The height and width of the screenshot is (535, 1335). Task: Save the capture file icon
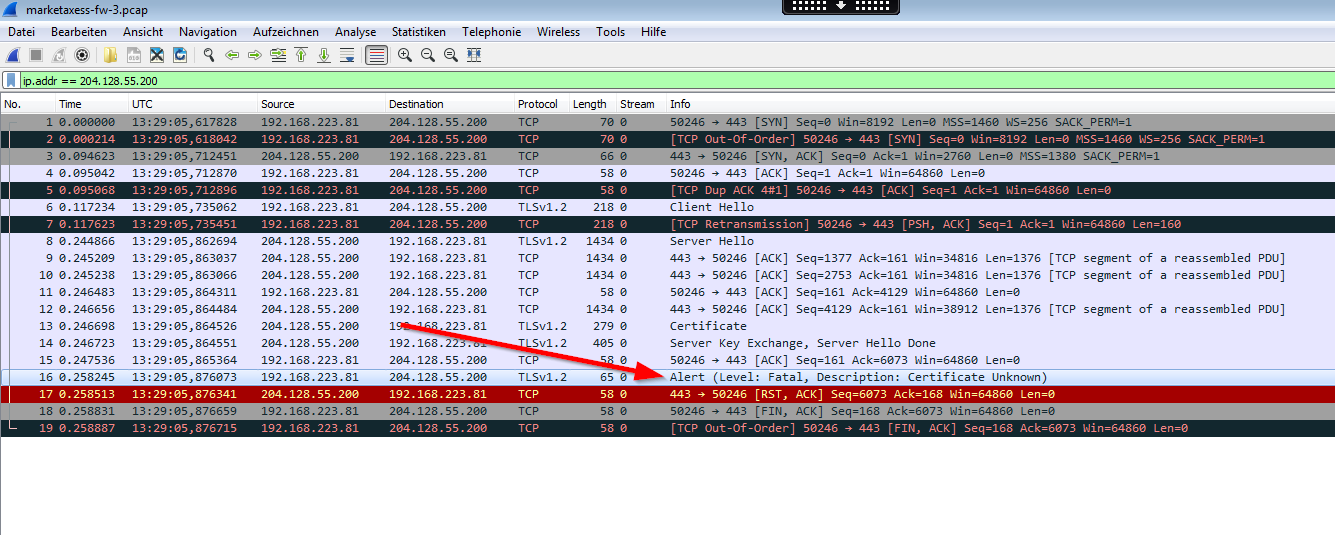(x=133, y=55)
